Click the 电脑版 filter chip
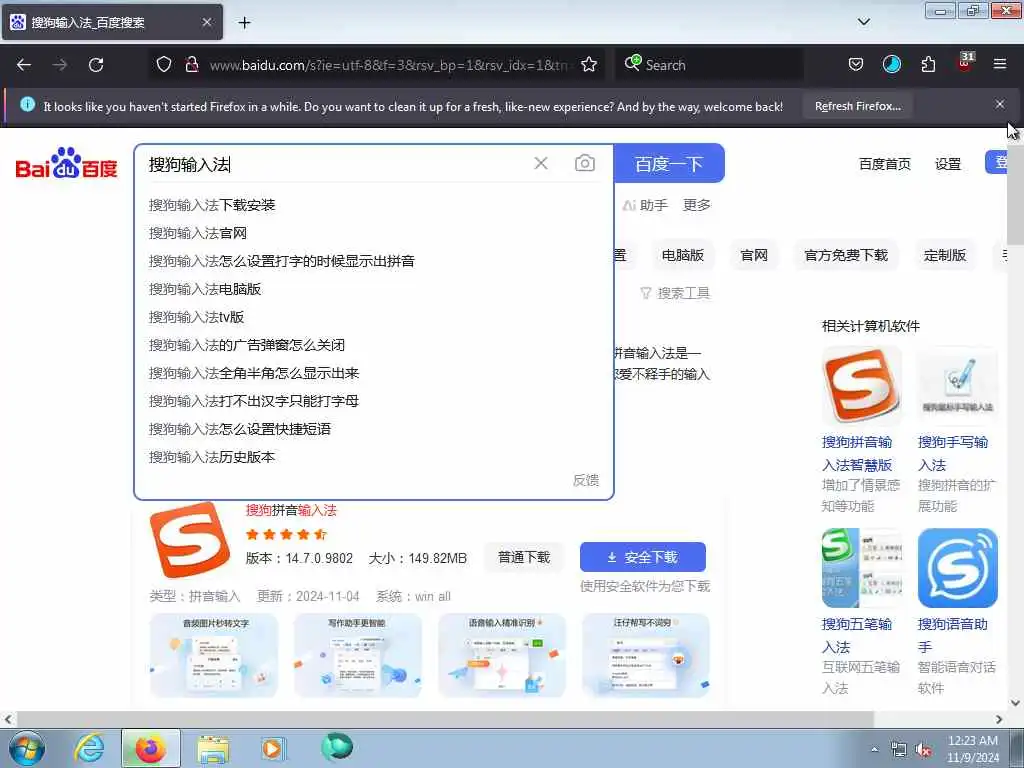Viewport: 1024px width, 768px height. 682,255
